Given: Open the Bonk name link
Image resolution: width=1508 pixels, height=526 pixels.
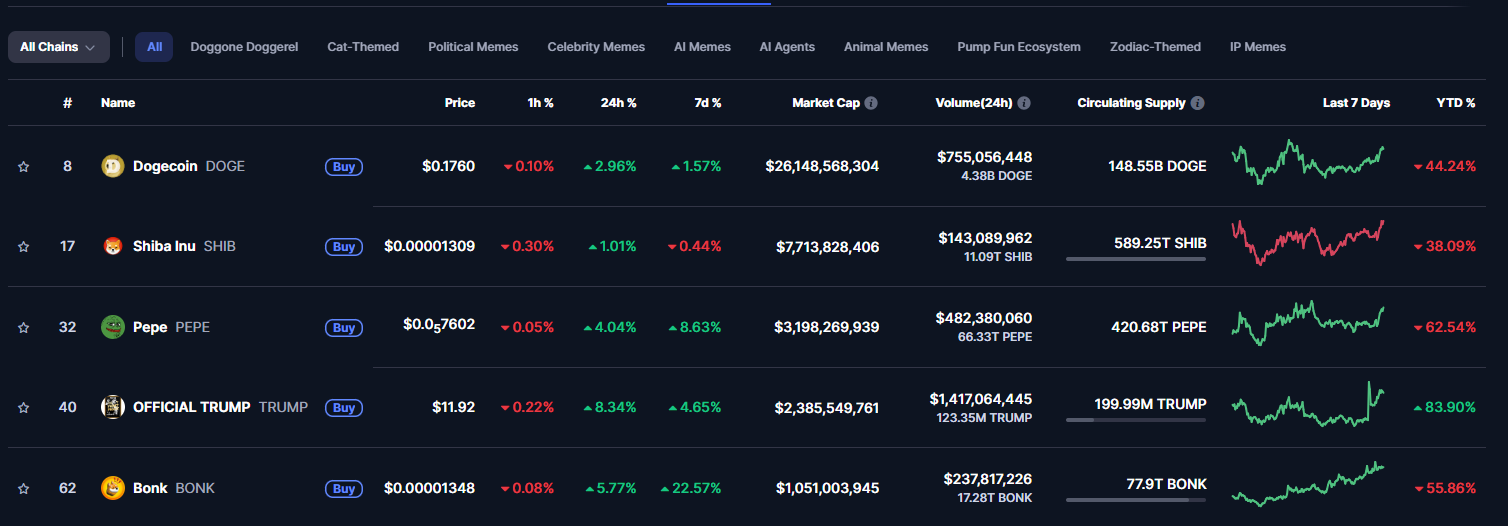Looking at the screenshot, I should (150, 488).
